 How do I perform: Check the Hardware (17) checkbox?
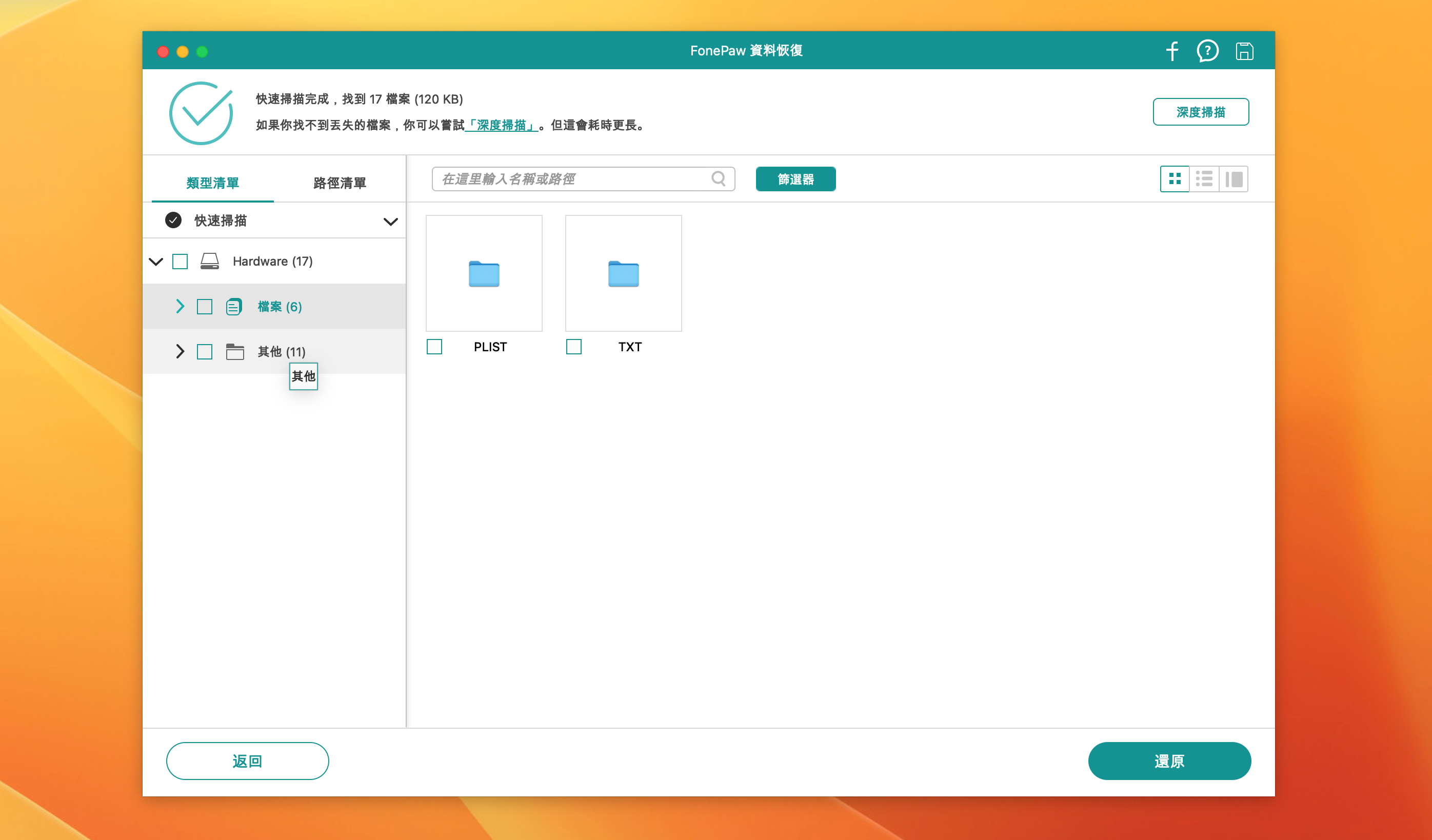180,262
